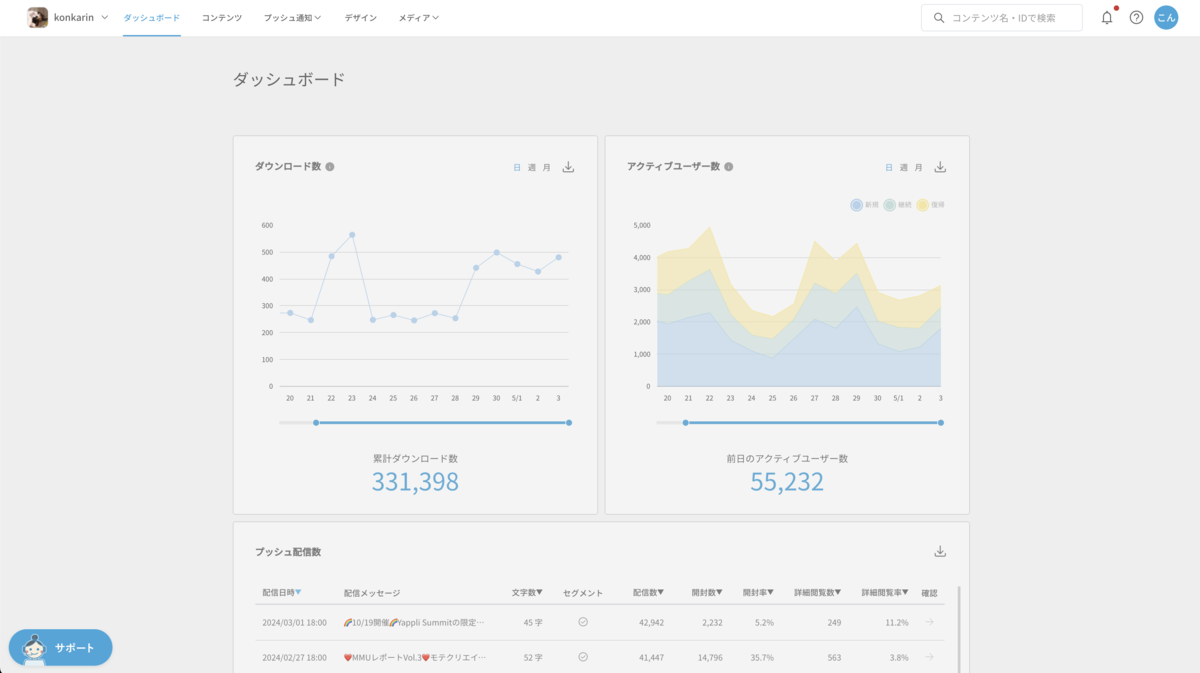
Task: Click the MMUレポートVol.3 push message
Action: click(415, 657)
